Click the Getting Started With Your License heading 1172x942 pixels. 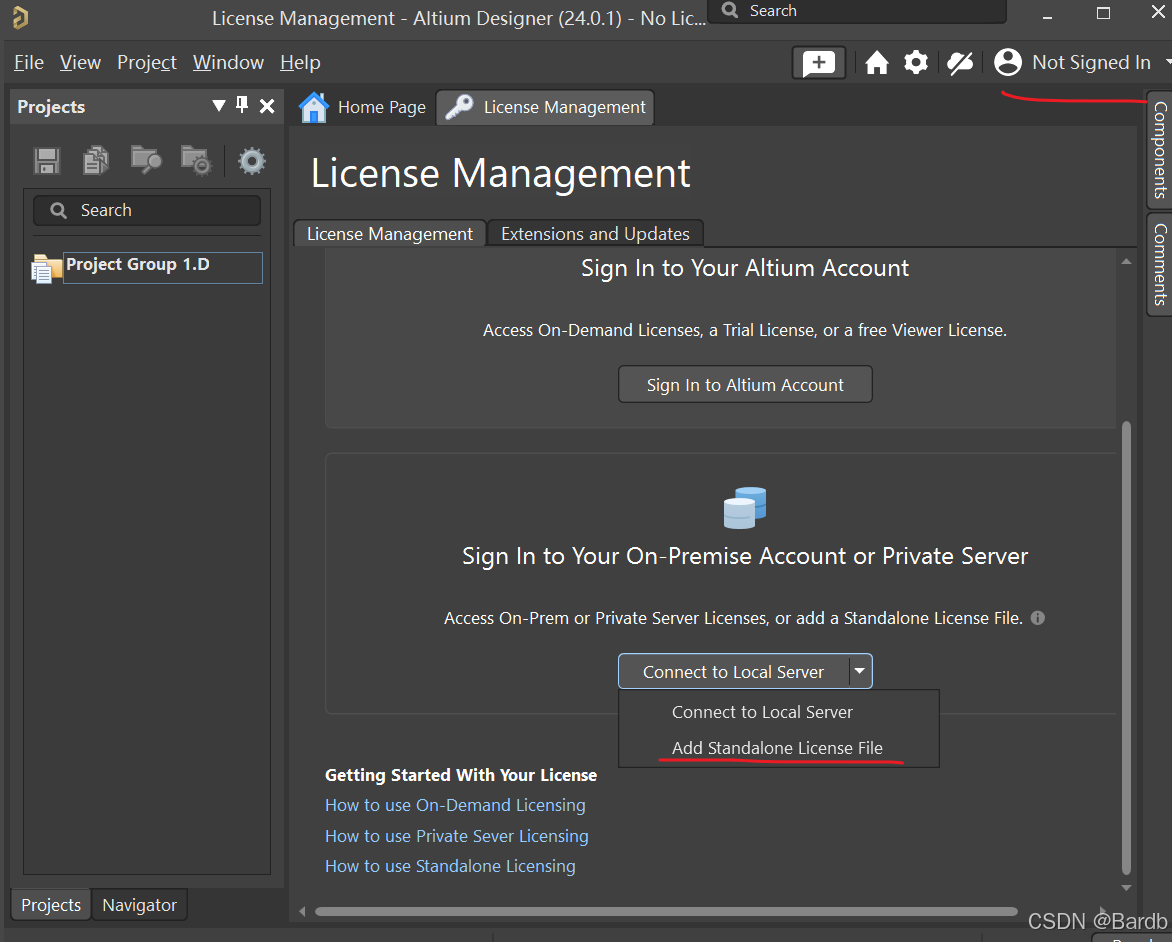click(460, 775)
